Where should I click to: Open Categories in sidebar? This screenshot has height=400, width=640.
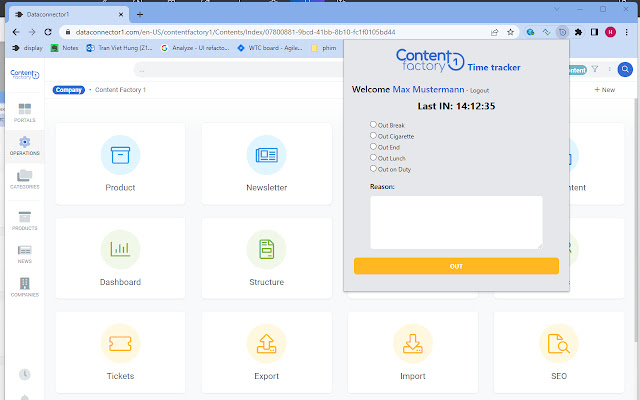click(x=24, y=180)
